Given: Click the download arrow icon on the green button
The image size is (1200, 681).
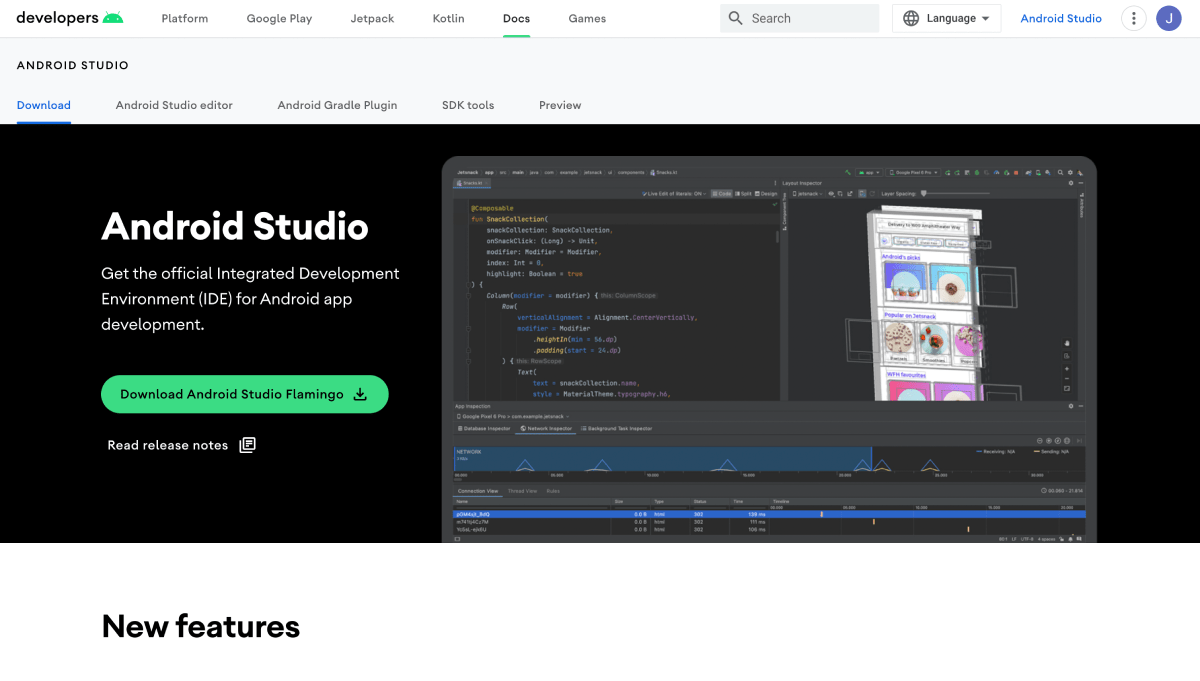Looking at the screenshot, I should pos(359,394).
